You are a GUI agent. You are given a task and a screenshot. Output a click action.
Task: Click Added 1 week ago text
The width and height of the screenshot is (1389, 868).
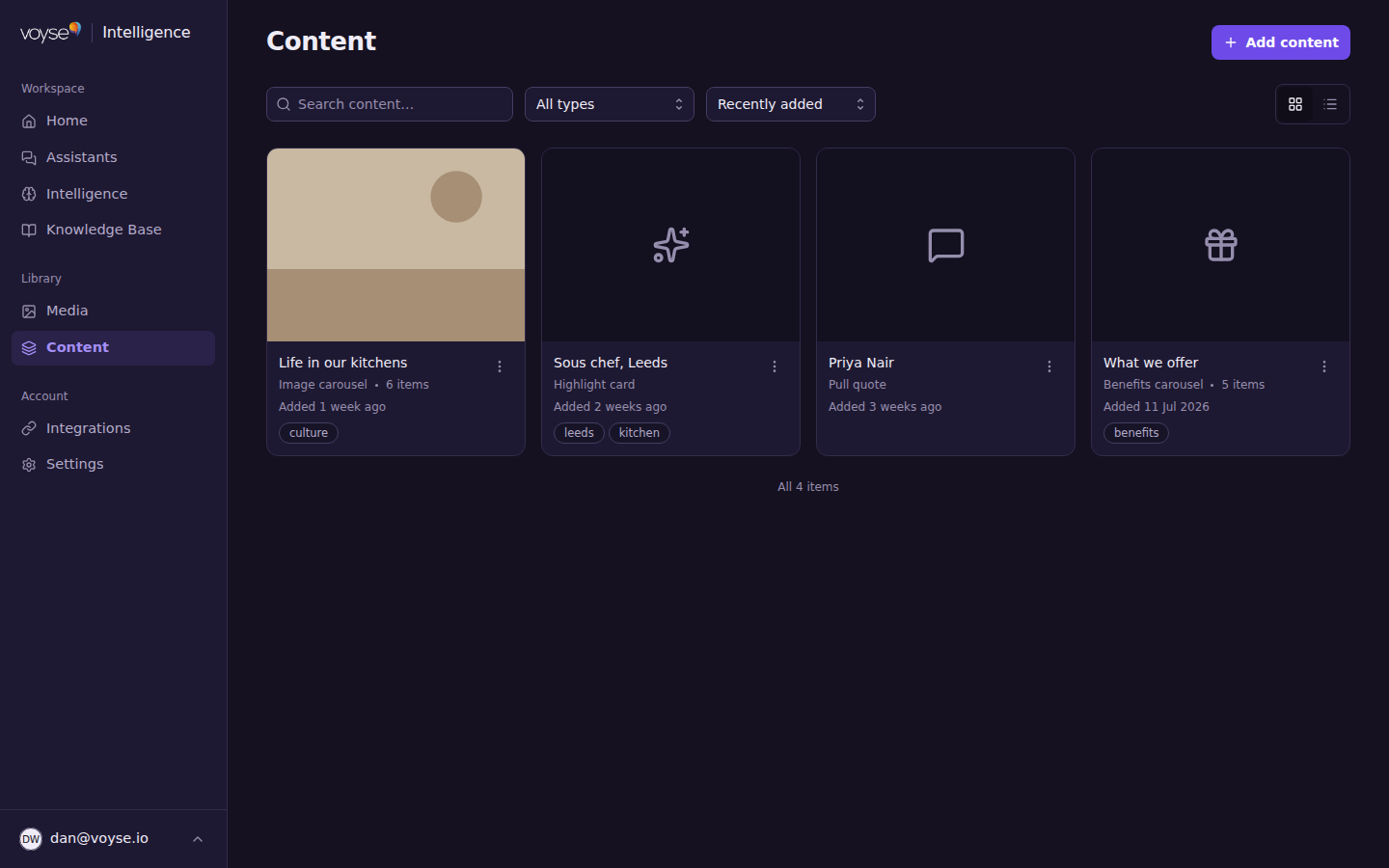coord(332,407)
